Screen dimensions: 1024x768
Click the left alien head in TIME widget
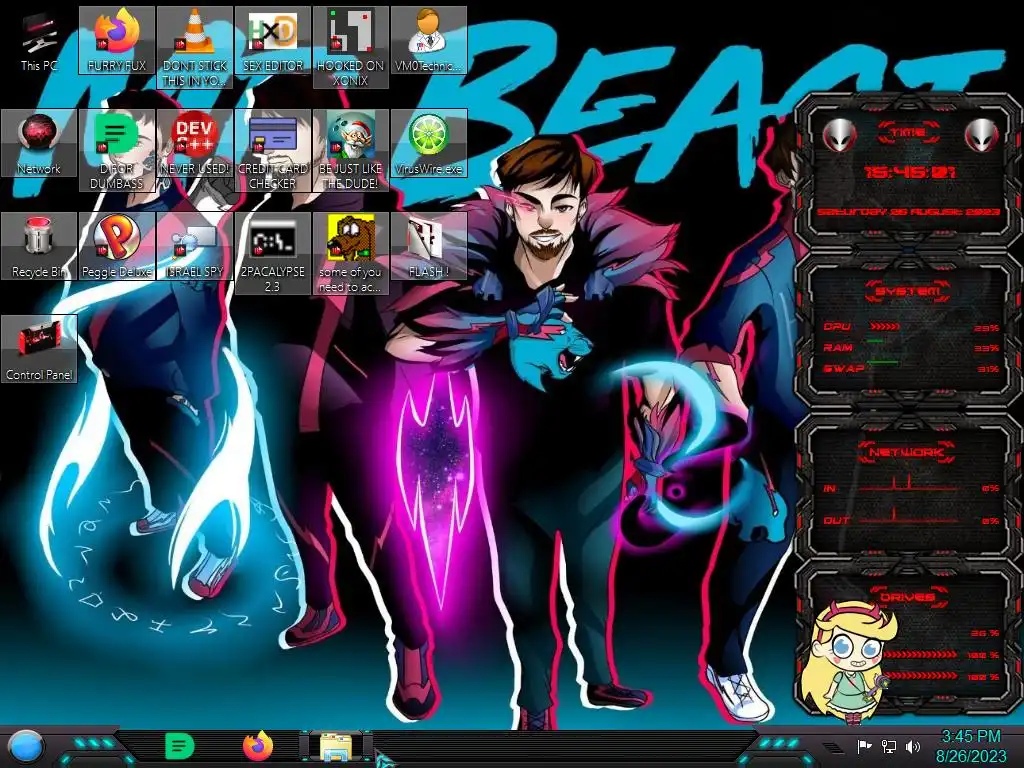(x=839, y=136)
